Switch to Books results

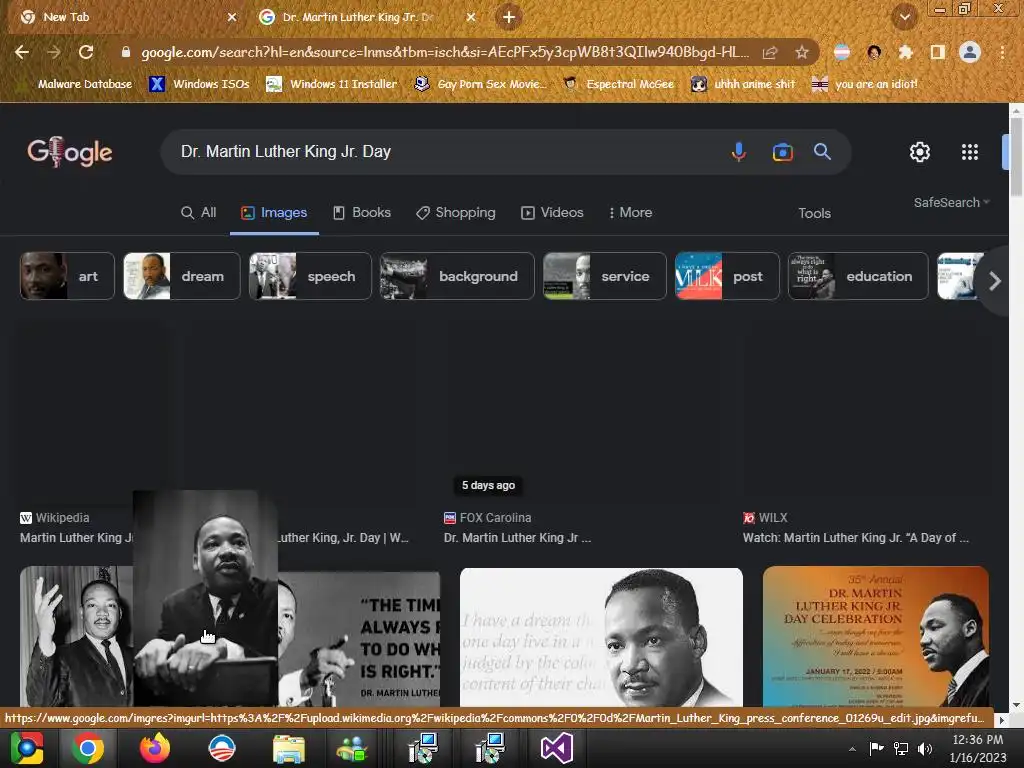(362, 213)
